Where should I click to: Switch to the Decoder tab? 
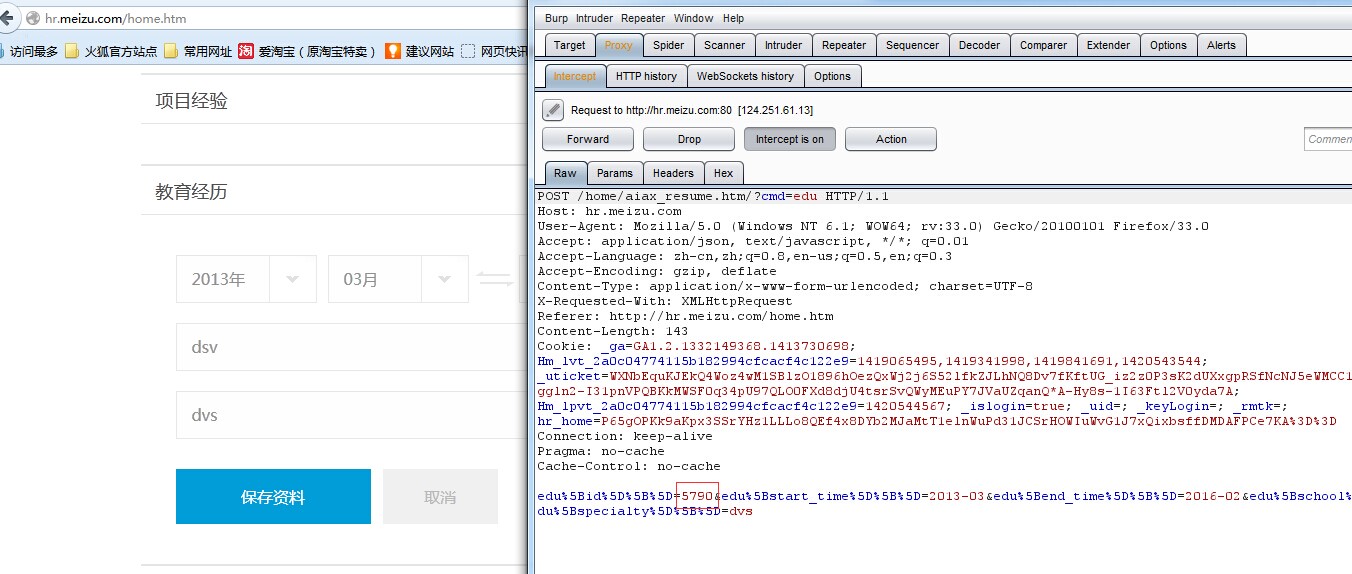(x=980, y=45)
